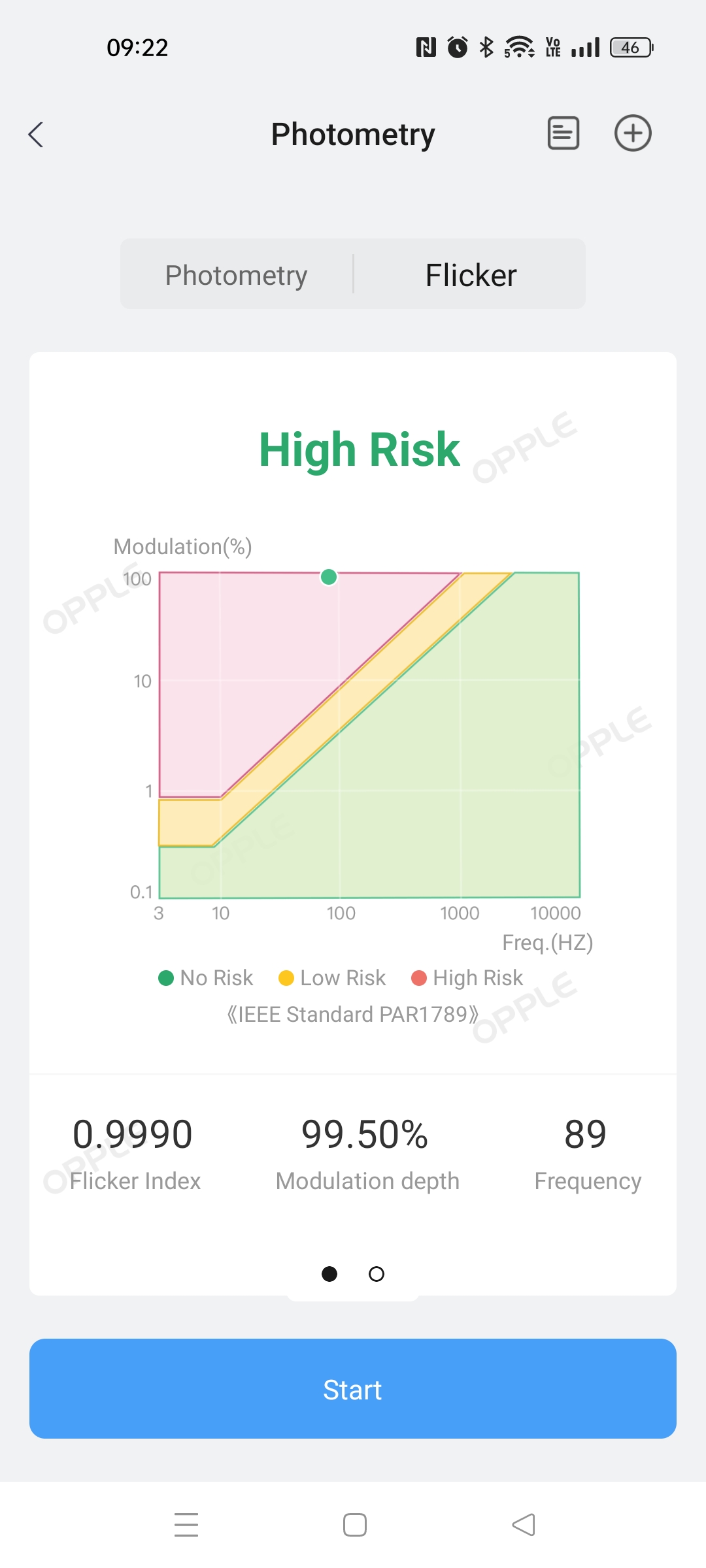This screenshot has width=706, height=1568.
Task: Select the first page indicator dot
Action: (329, 1273)
